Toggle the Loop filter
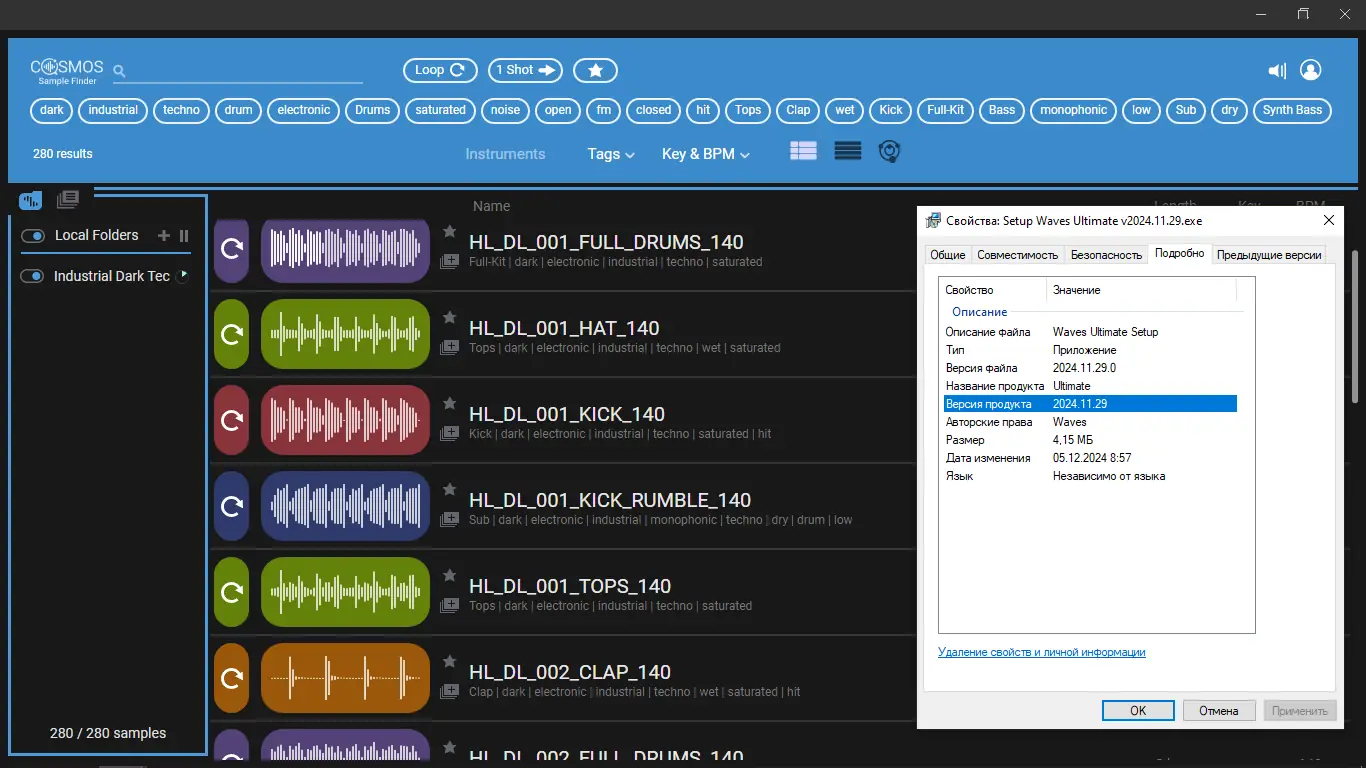This screenshot has width=1366, height=768. pos(440,70)
